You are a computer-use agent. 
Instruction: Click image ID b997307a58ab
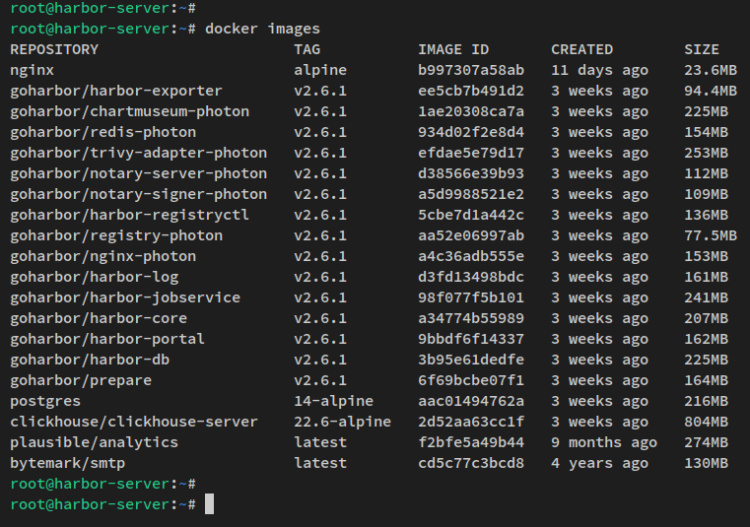(x=470, y=70)
